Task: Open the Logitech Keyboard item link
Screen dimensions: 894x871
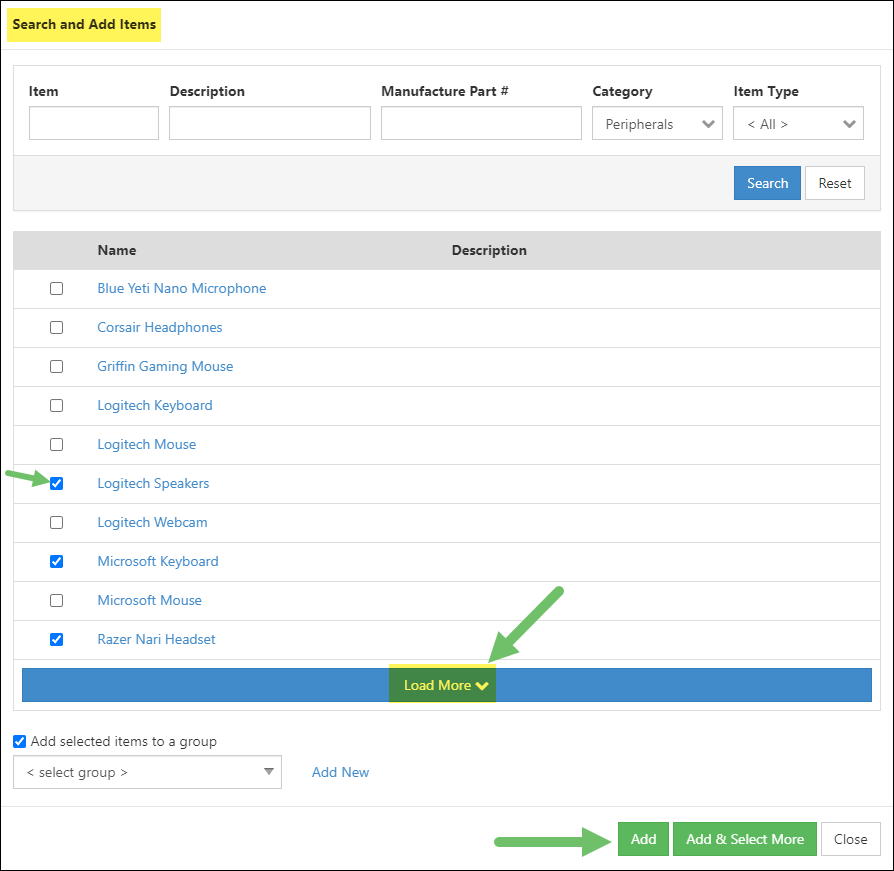Action: (155, 405)
